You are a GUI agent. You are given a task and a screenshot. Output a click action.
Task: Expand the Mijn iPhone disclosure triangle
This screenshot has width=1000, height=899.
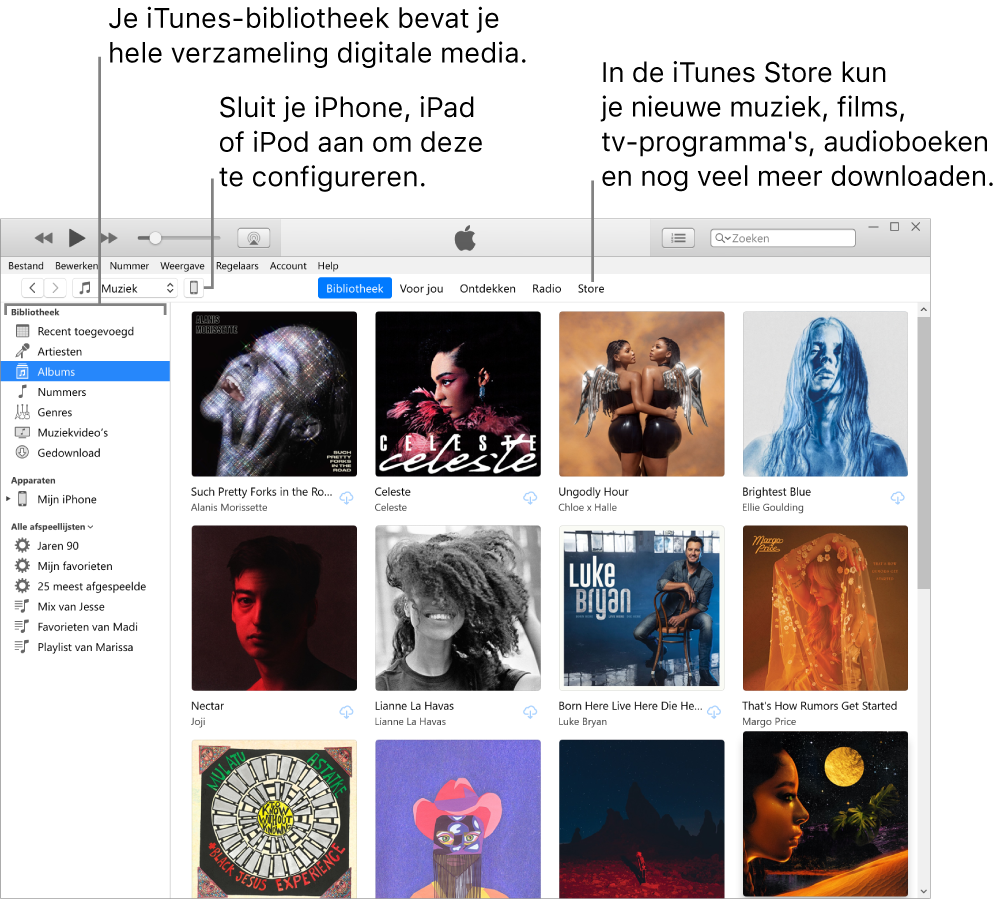[8, 499]
